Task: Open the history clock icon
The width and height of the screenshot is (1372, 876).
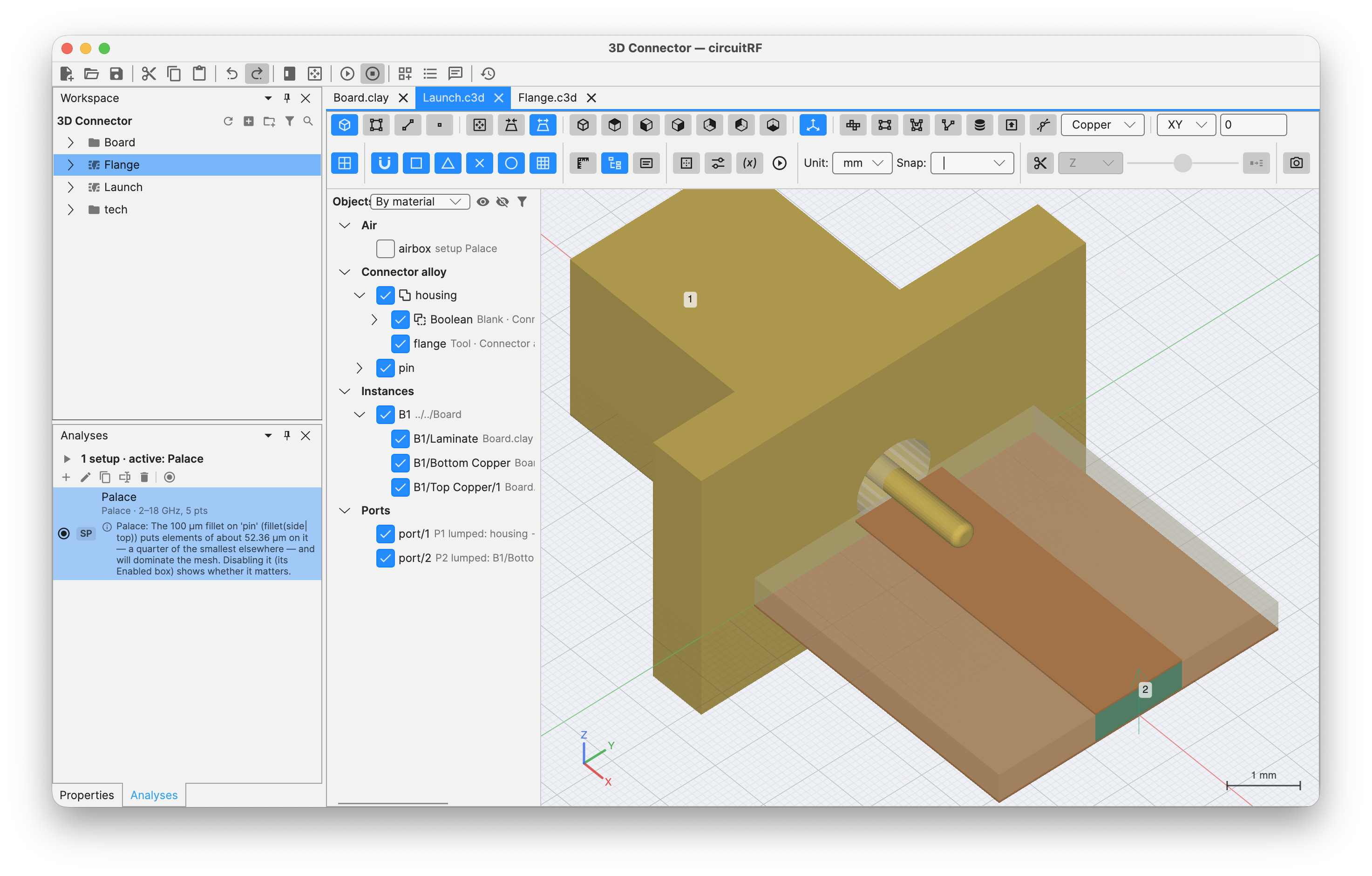Action: [x=488, y=74]
